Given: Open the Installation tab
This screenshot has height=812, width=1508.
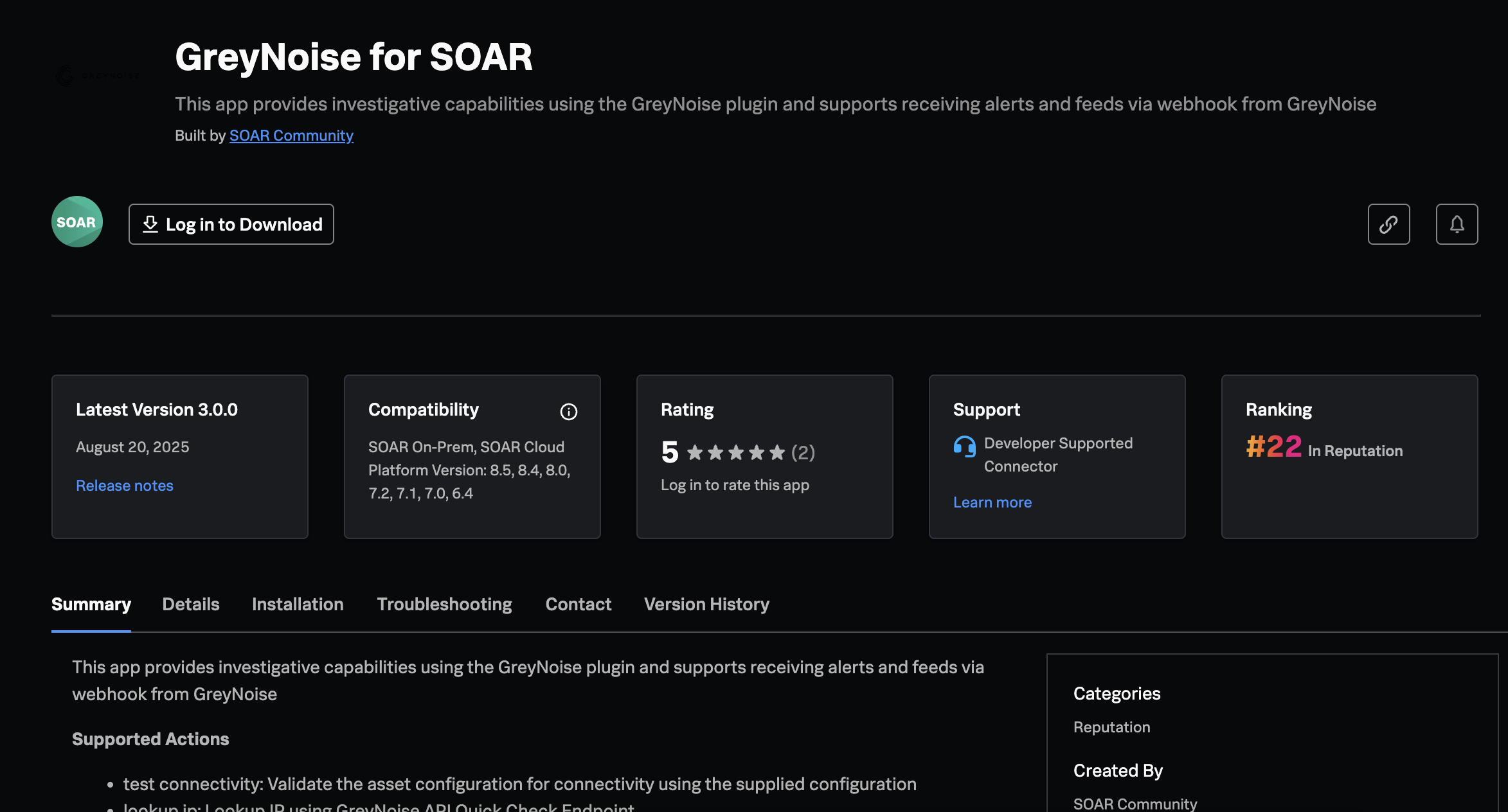Looking at the screenshot, I should (298, 605).
